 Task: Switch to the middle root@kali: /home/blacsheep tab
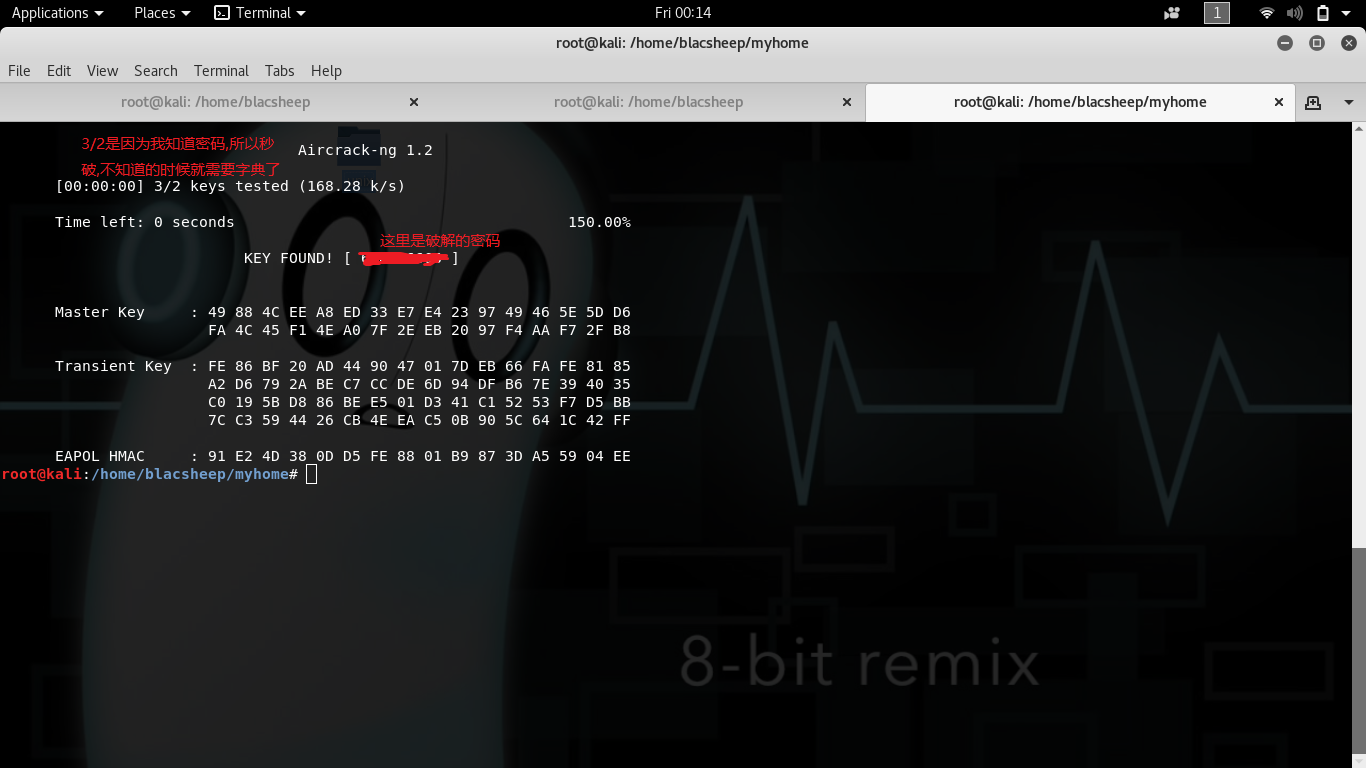648,102
